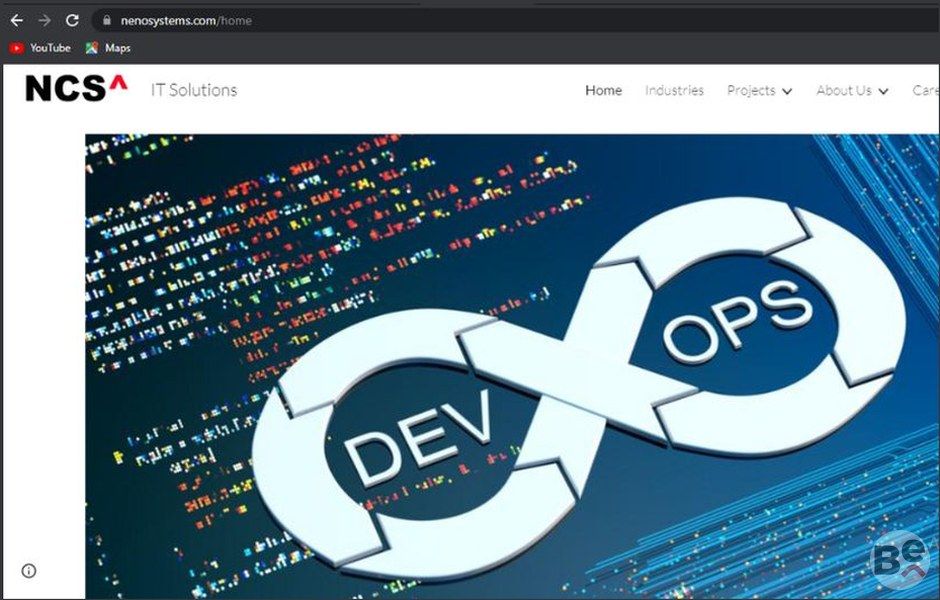Click the NCS logo
Screen dimensions: 940x600
(x=76, y=89)
